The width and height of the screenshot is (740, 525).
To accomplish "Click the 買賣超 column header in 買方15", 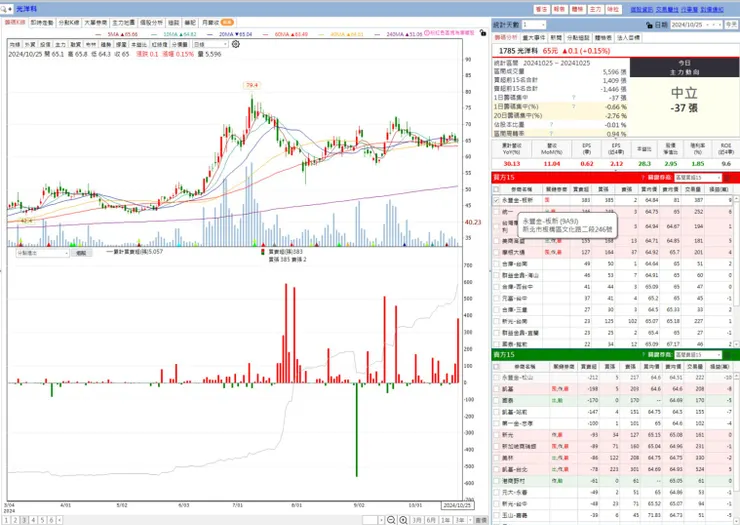I will point(581,189).
